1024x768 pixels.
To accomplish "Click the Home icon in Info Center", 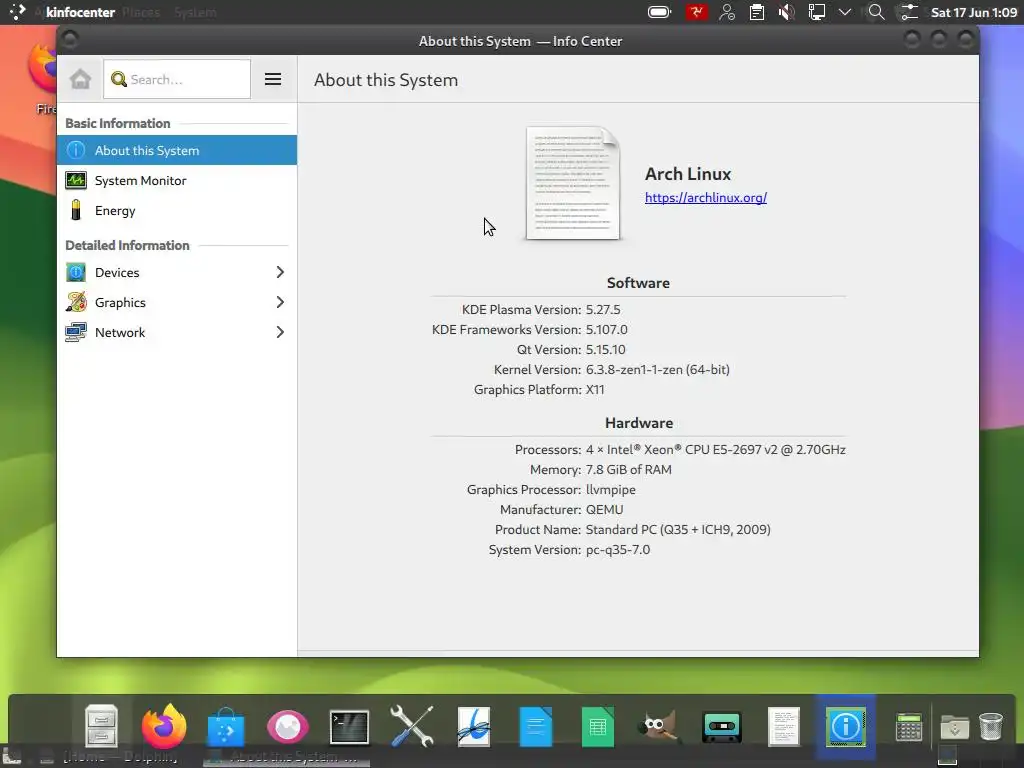I will (x=80, y=79).
